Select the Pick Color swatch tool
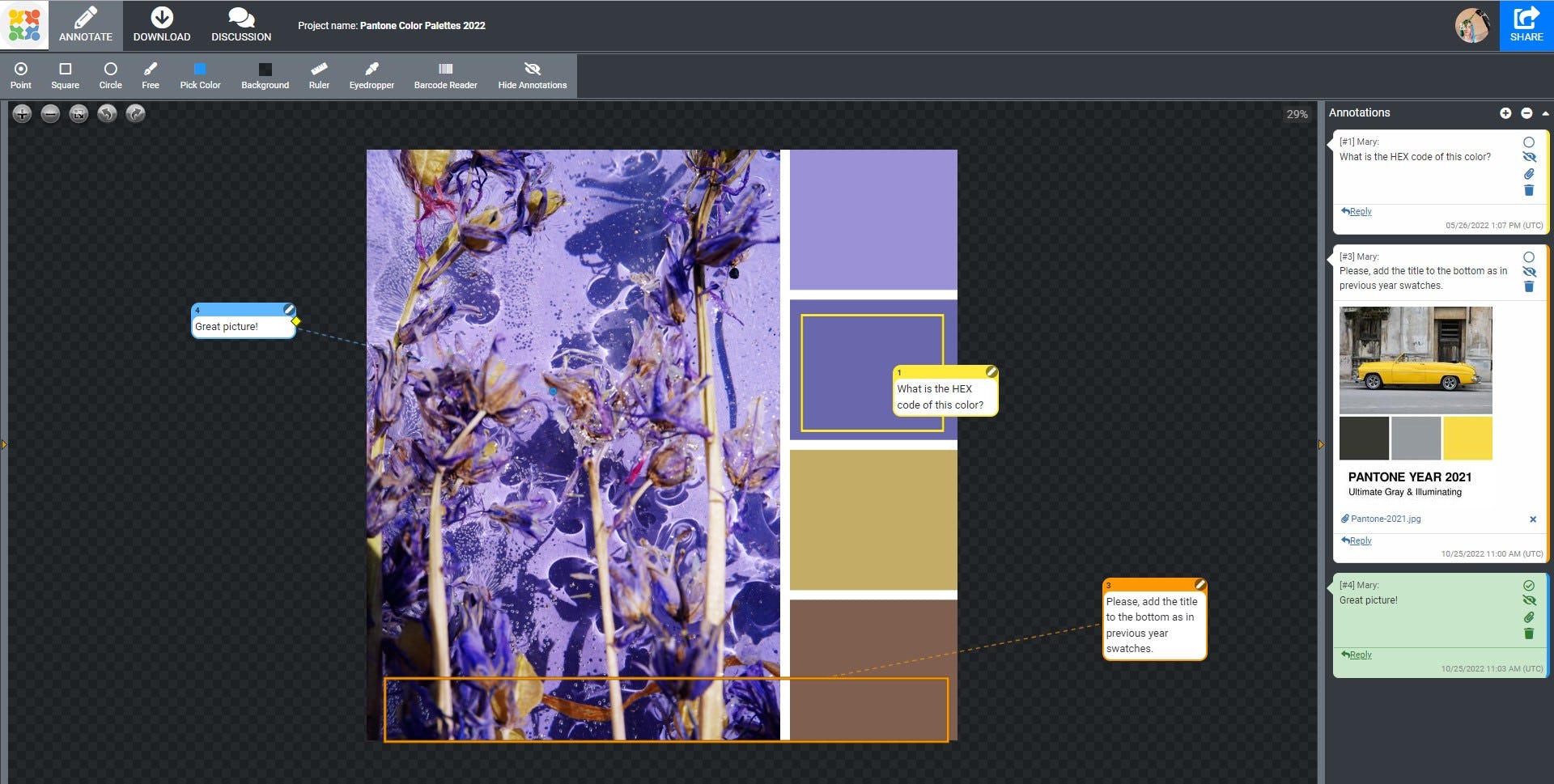1554x784 pixels. [x=200, y=75]
